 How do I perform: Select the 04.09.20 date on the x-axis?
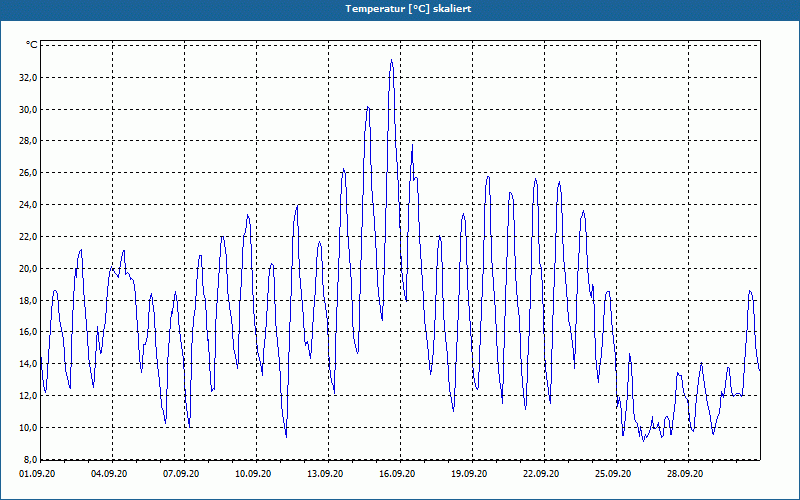(110, 474)
